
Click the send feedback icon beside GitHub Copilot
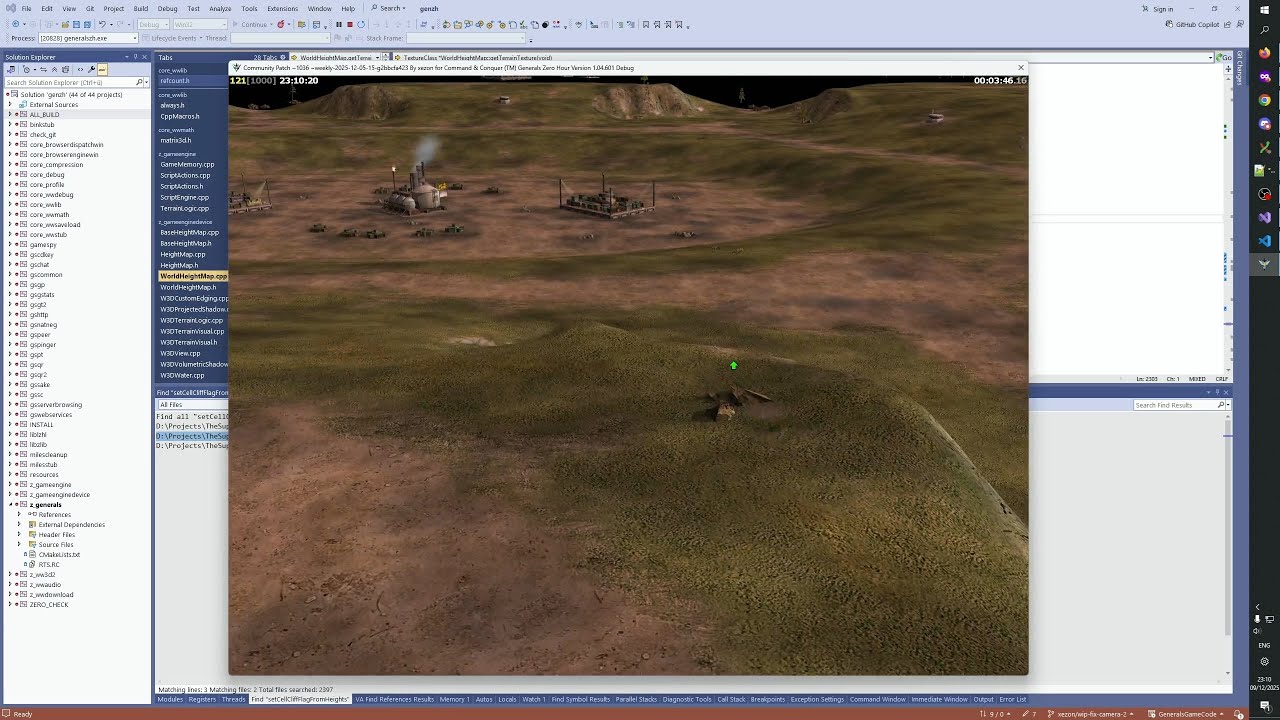click(1240, 24)
